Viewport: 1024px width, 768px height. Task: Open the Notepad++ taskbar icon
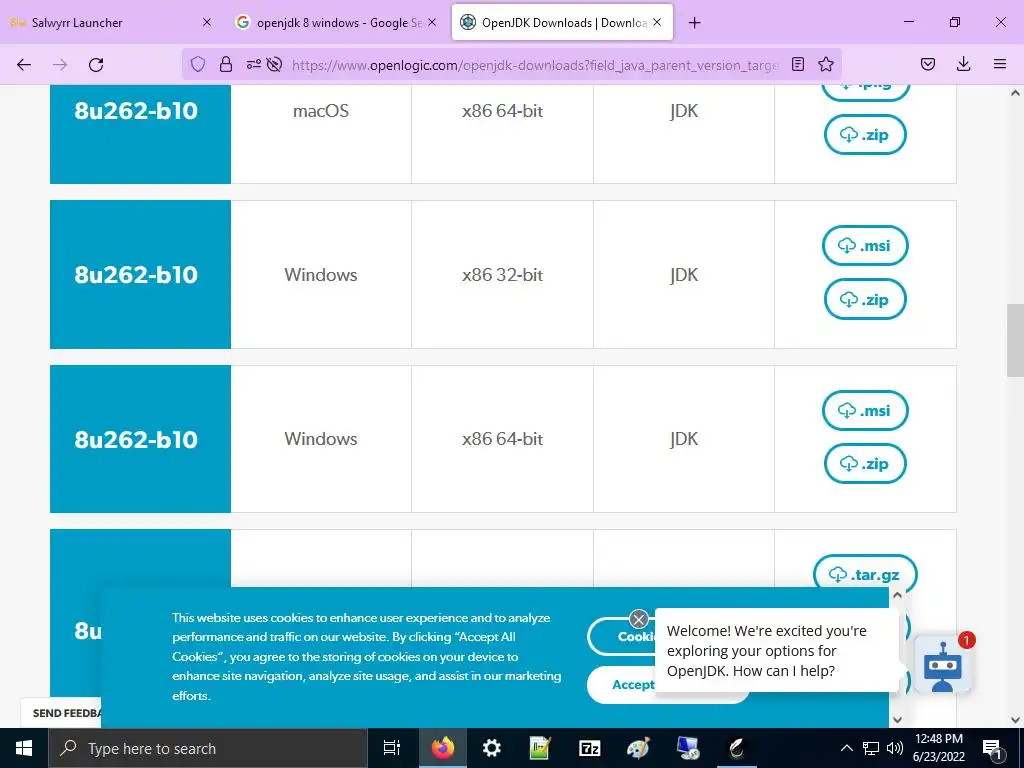(540, 748)
